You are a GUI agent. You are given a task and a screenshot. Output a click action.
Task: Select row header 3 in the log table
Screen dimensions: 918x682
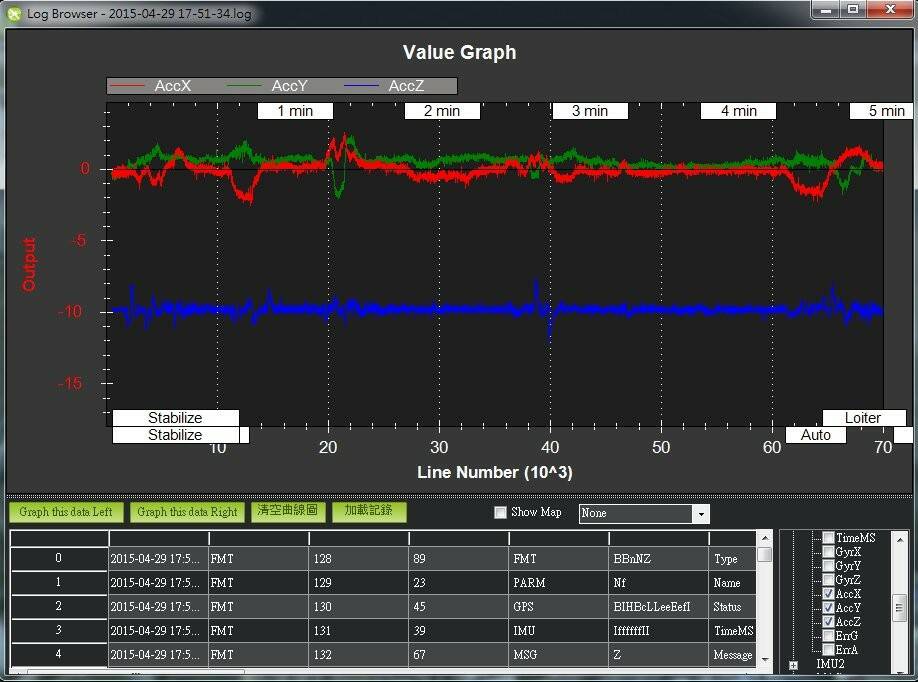click(x=59, y=630)
